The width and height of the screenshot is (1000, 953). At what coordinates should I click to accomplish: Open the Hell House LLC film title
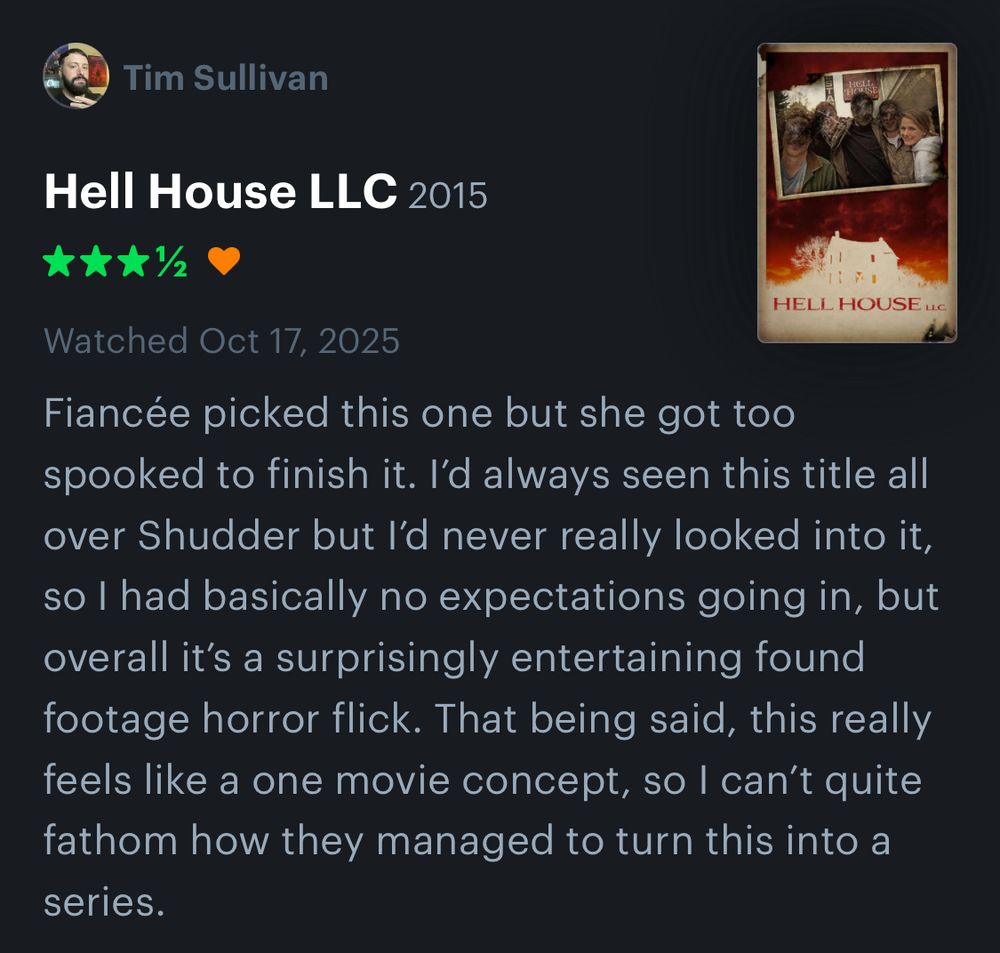tap(221, 191)
